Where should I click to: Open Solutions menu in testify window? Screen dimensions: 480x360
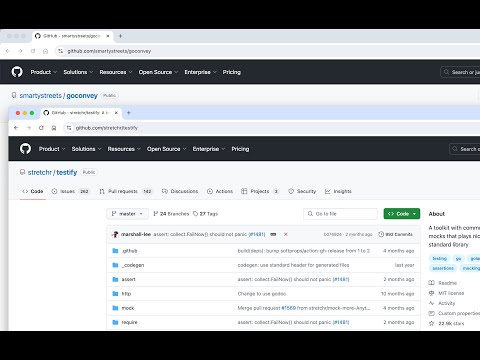pyautogui.click(x=86, y=149)
